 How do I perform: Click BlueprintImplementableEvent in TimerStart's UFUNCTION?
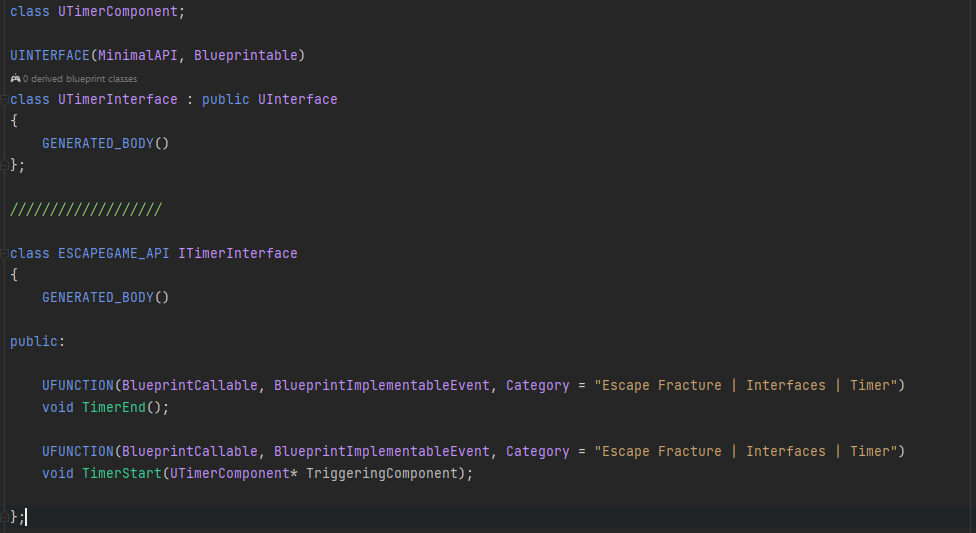point(382,451)
